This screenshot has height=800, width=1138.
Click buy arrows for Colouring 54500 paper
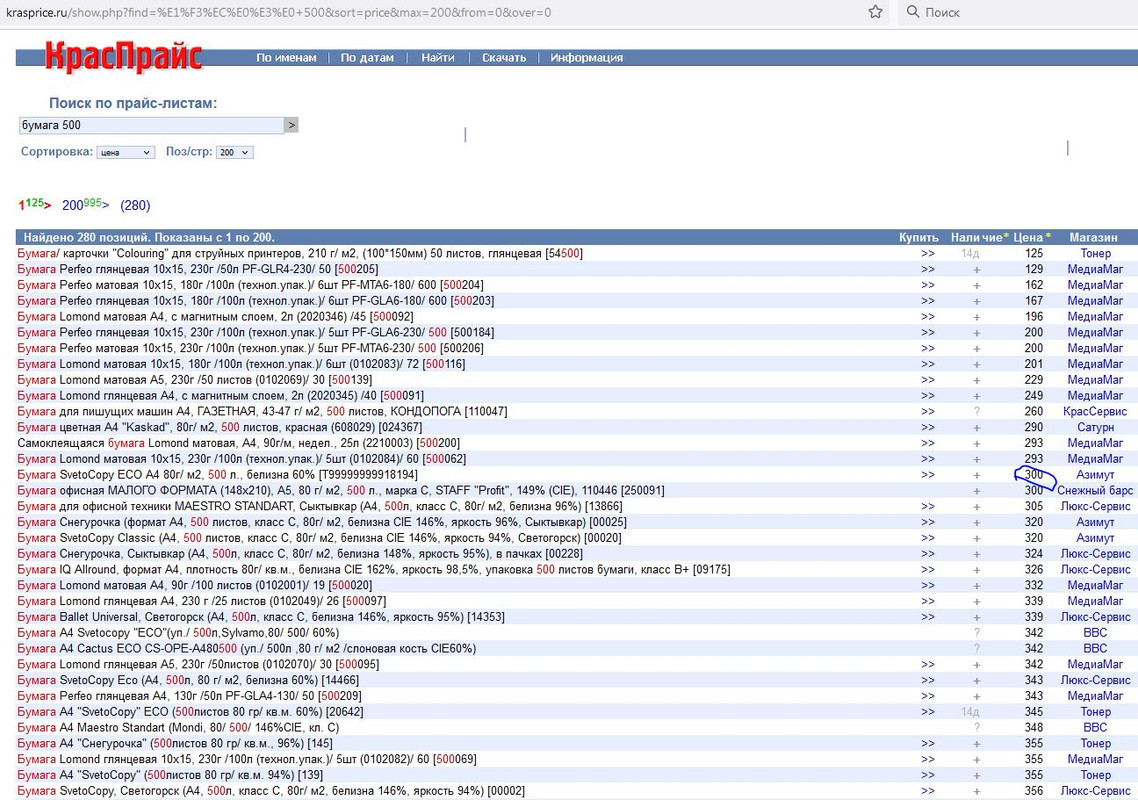[x=928, y=253]
